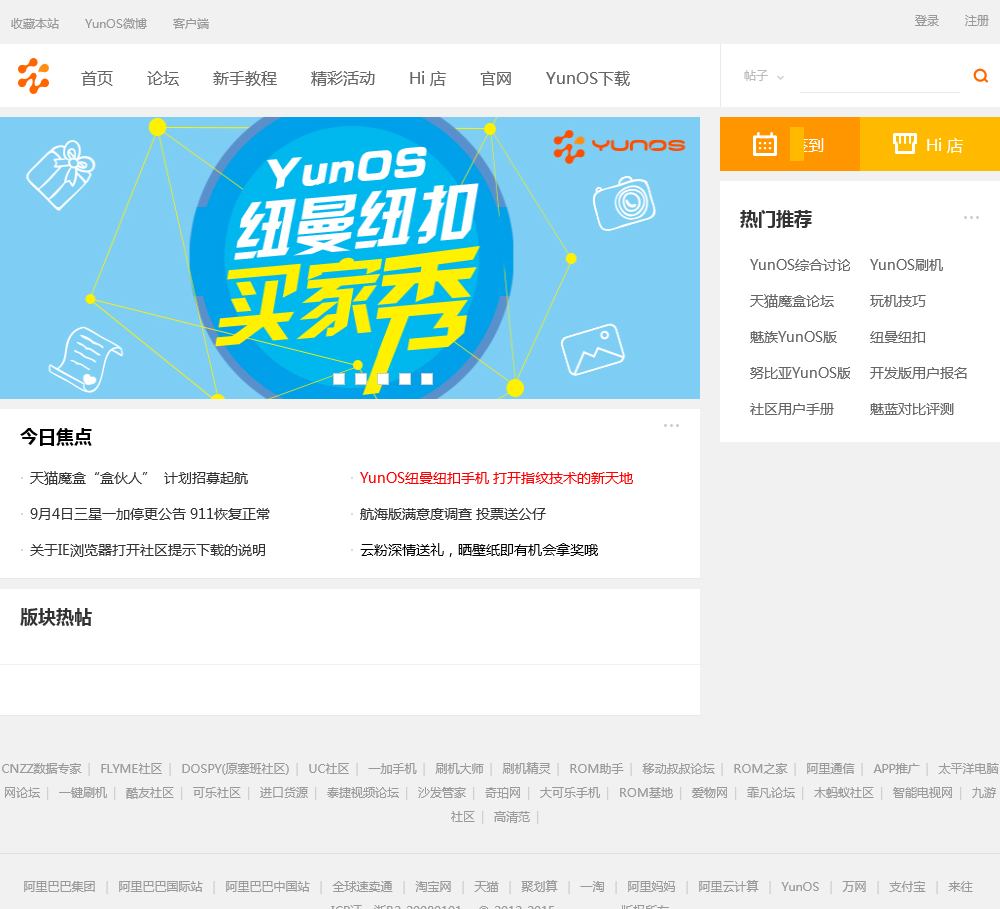Open the YunOS微博 link

click(x=116, y=24)
